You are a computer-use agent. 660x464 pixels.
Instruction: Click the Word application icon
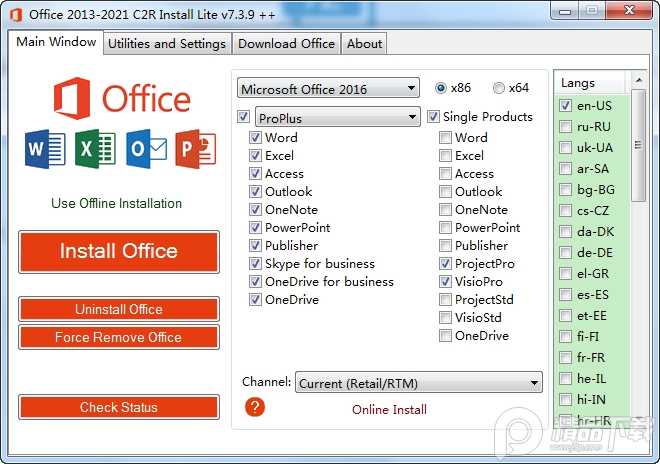pyautogui.click(x=45, y=149)
